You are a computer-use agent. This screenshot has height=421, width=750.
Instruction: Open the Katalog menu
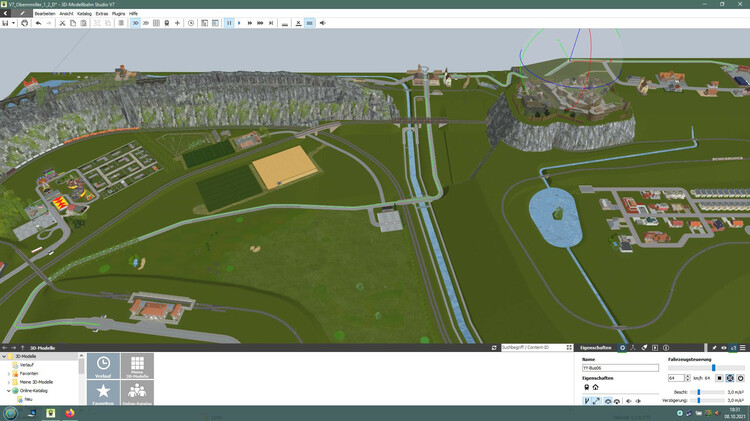coord(84,13)
